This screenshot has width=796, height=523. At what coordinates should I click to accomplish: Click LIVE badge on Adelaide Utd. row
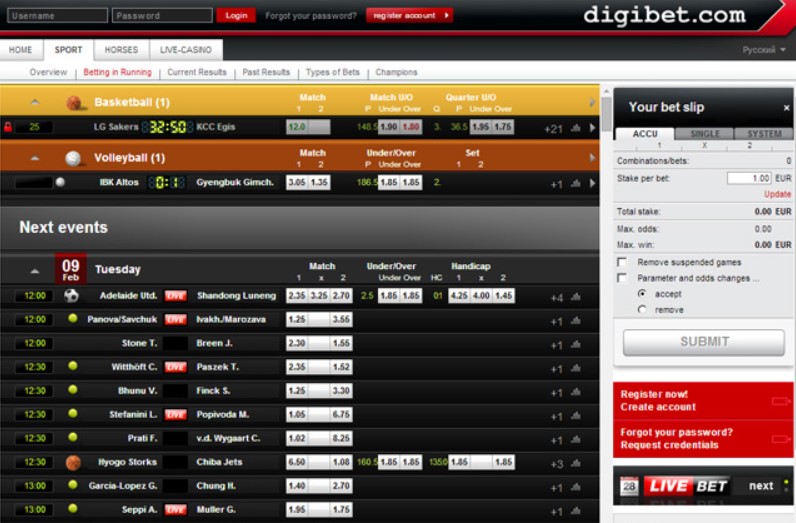tap(176, 296)
